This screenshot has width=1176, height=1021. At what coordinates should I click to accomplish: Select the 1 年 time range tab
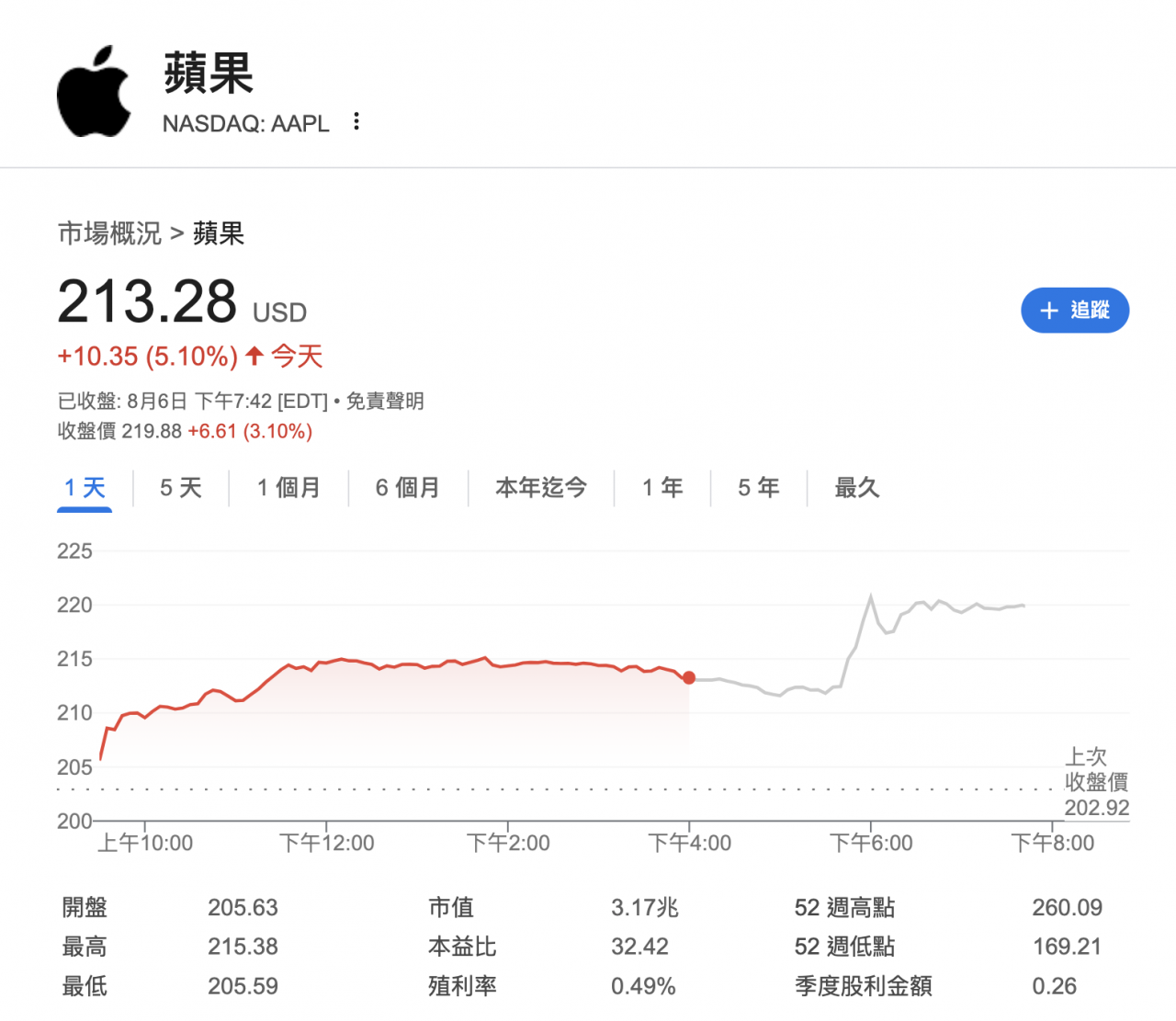[x=661, y=488]
